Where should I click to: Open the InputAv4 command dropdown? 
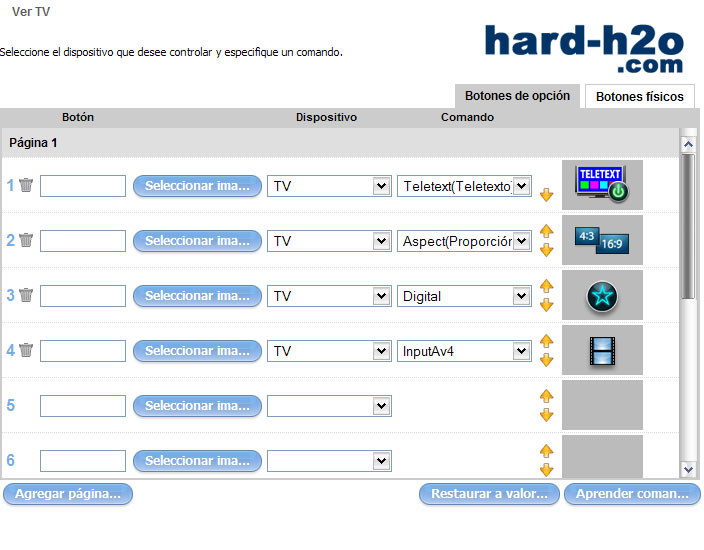521,351
